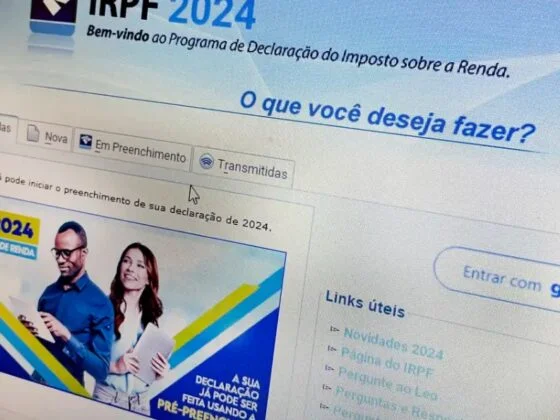Click the pré-preenchida declaration banner image
Image resolution: width=560 pixels, height=420 pixels.
coord(143,312)
